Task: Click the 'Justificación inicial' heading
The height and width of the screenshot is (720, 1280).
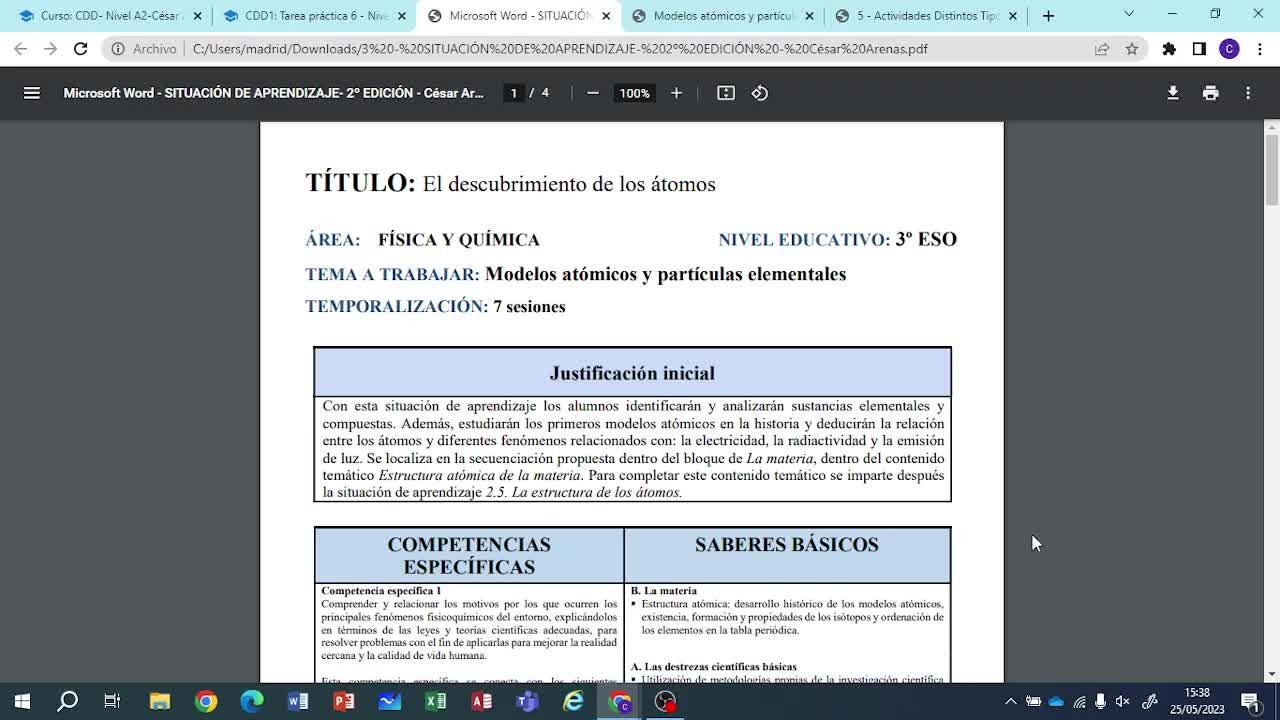Action: 632,373
